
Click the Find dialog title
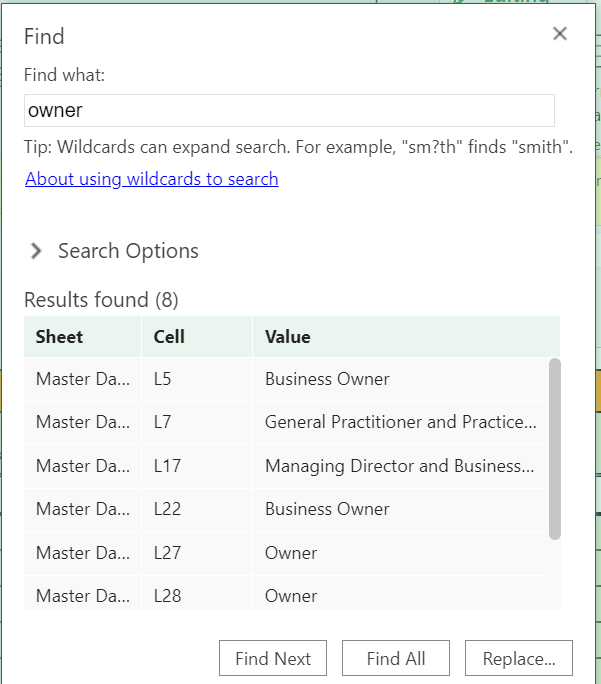[x=44, y=37]
